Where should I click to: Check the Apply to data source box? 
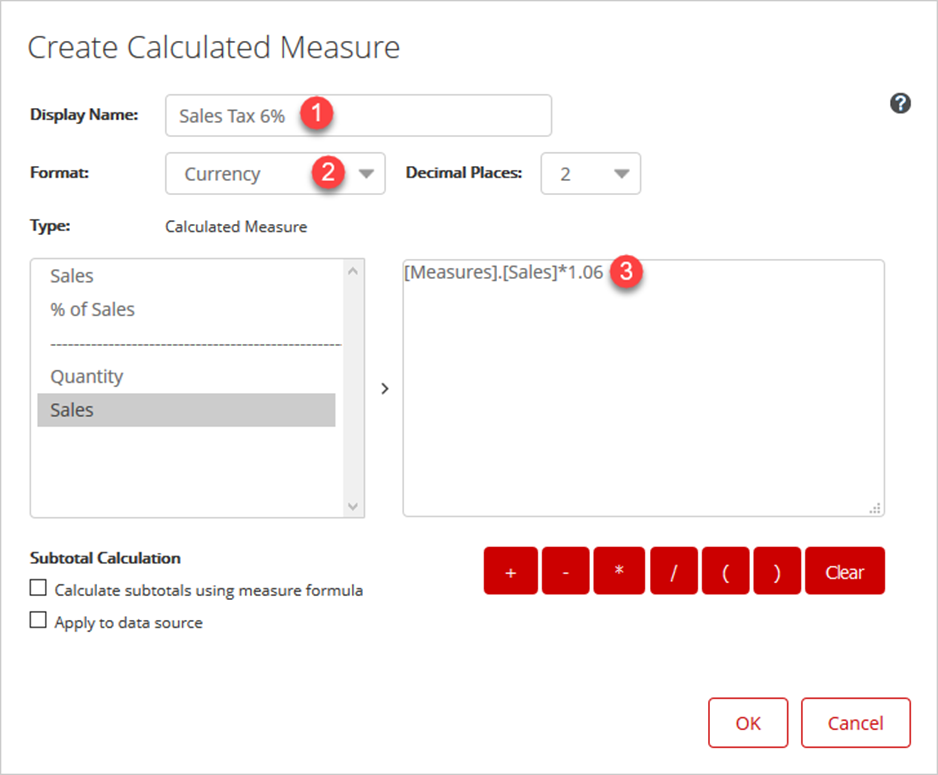(38, 620)
